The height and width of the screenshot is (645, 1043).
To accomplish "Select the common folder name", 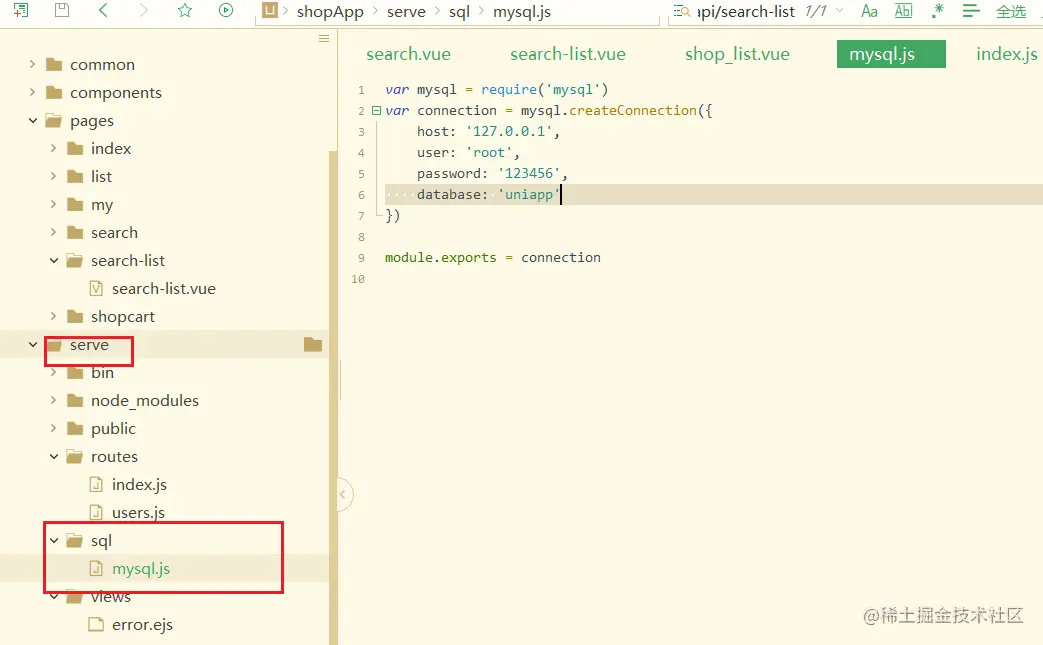I will 102,64.
